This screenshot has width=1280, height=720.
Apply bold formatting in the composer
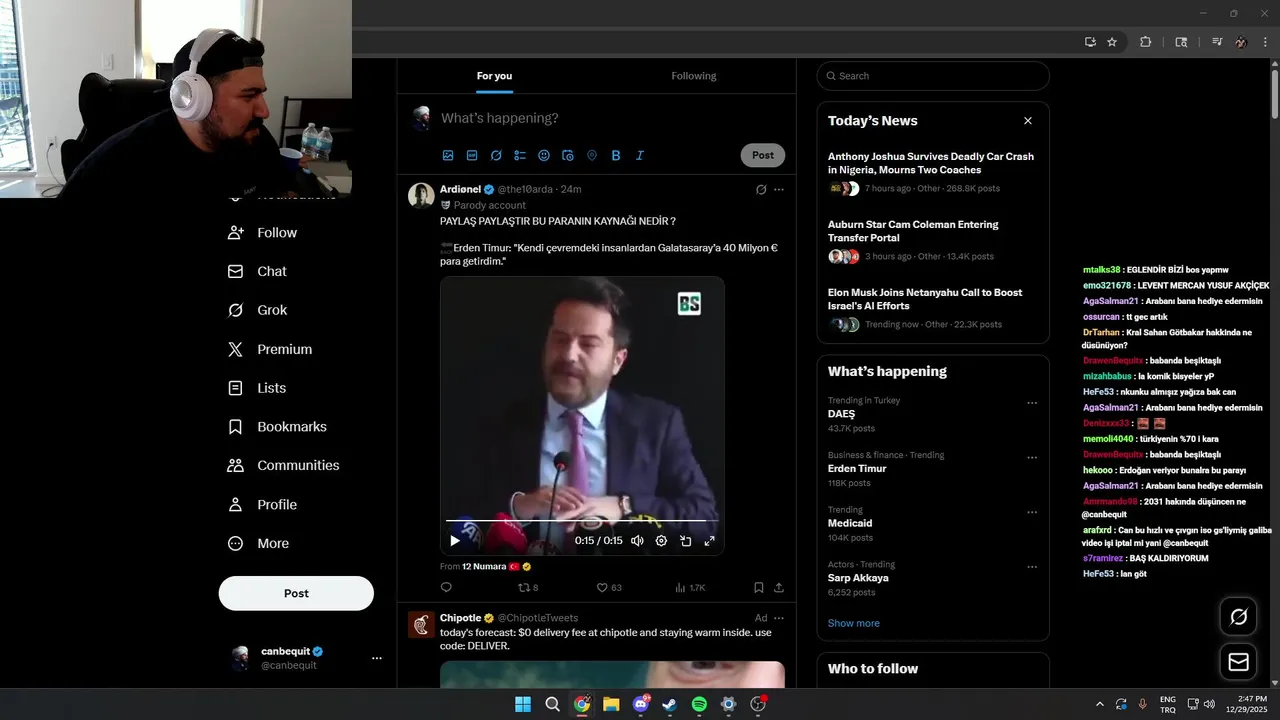(616, 155)
